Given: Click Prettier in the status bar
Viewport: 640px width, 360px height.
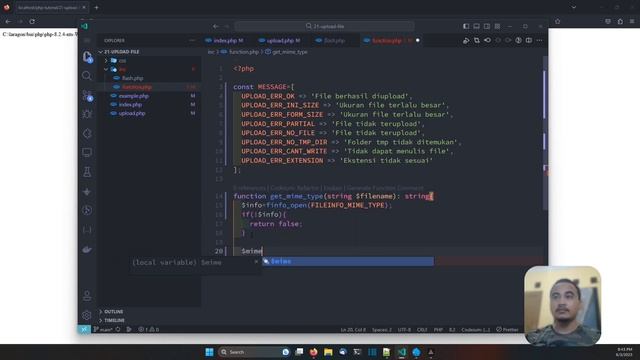Looking at the screenshot, I should pyautogui.click(x=507, y=329).
